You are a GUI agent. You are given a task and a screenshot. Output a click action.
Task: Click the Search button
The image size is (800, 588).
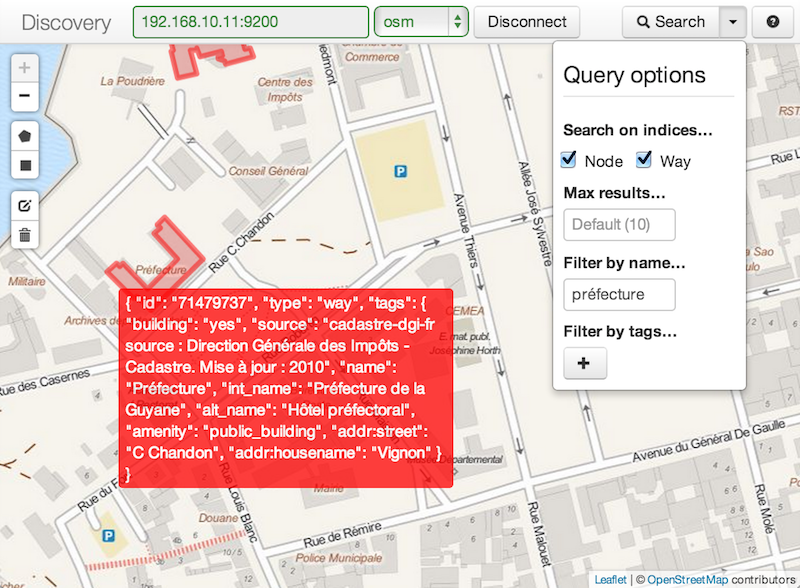[x=671, y=22]
